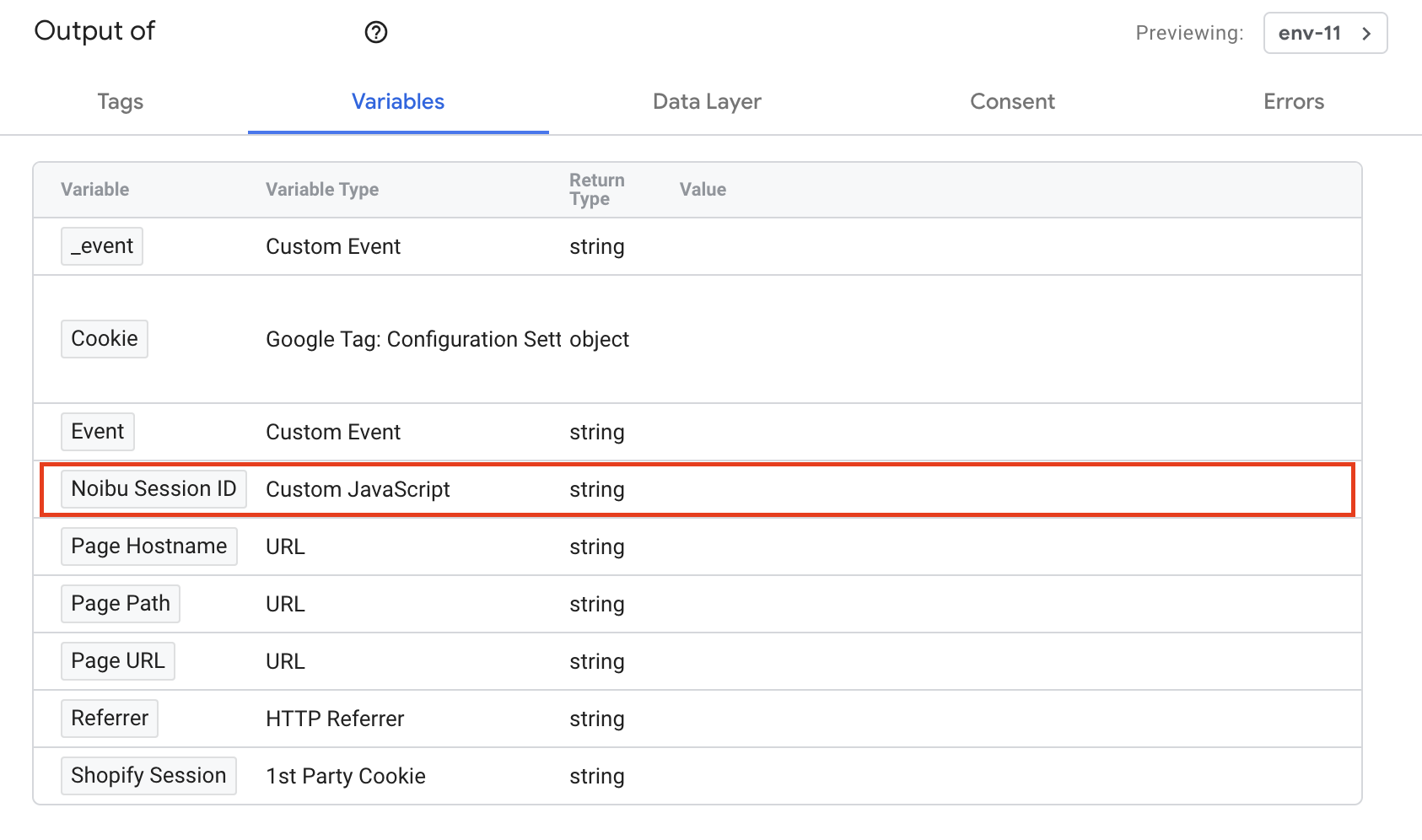Click the Noibu Session ID variable
This screenshot has height=840, width=1422.
154,489
